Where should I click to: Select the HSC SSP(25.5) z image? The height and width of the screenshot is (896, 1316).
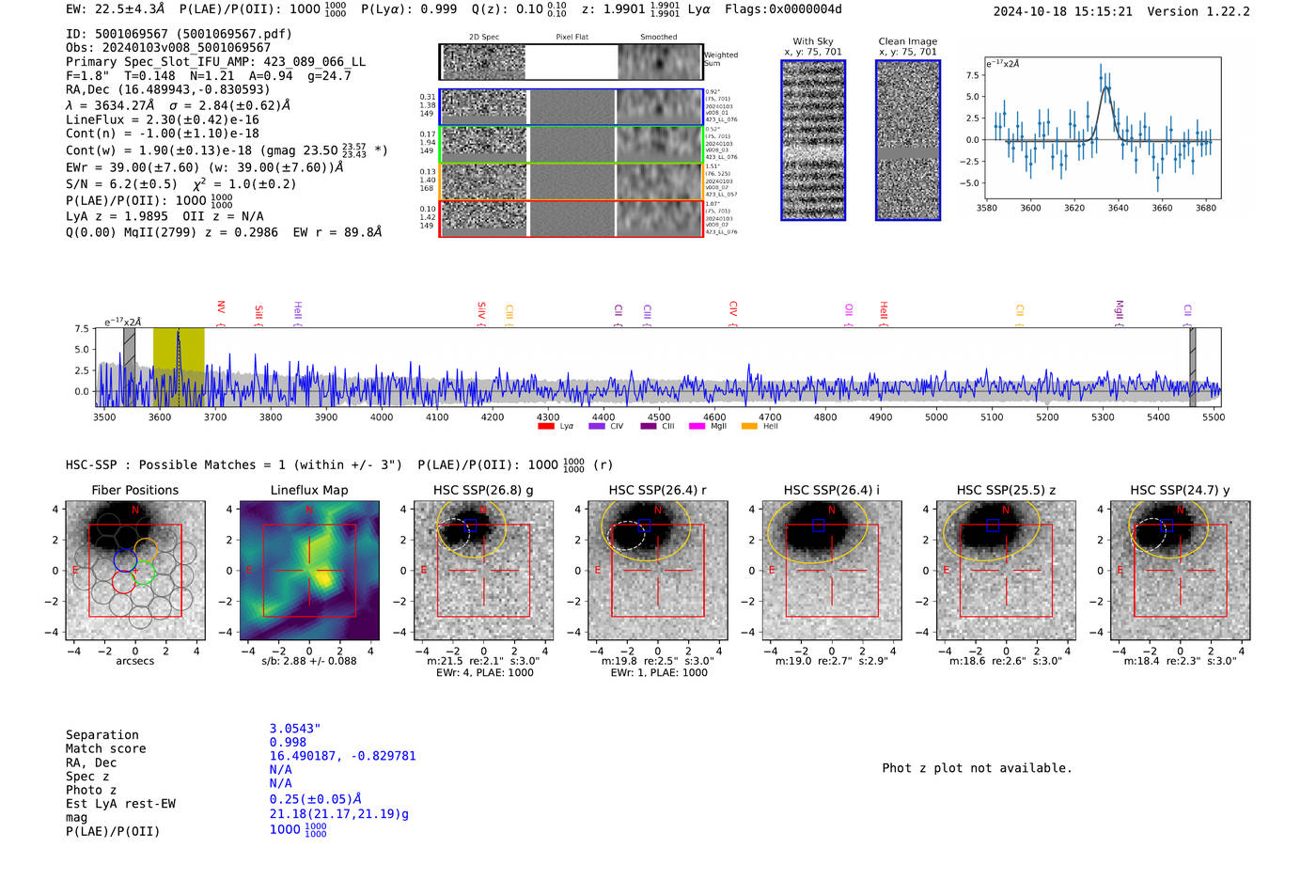(1006, 570)
